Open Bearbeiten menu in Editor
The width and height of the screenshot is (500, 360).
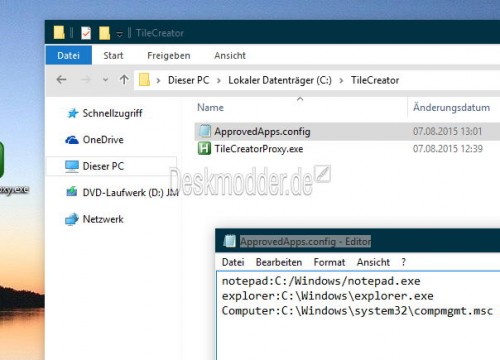point(279,262)
